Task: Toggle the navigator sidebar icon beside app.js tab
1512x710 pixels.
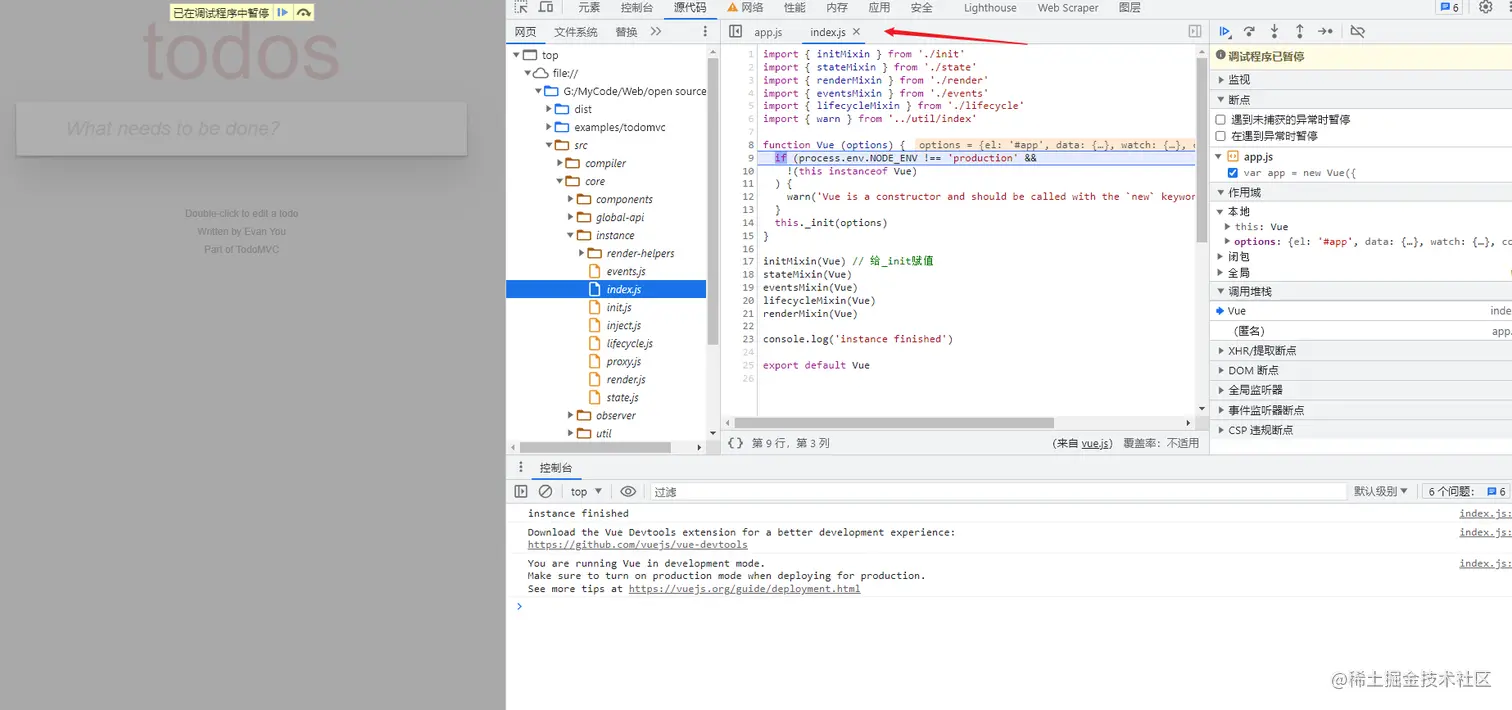Action: 735,32
